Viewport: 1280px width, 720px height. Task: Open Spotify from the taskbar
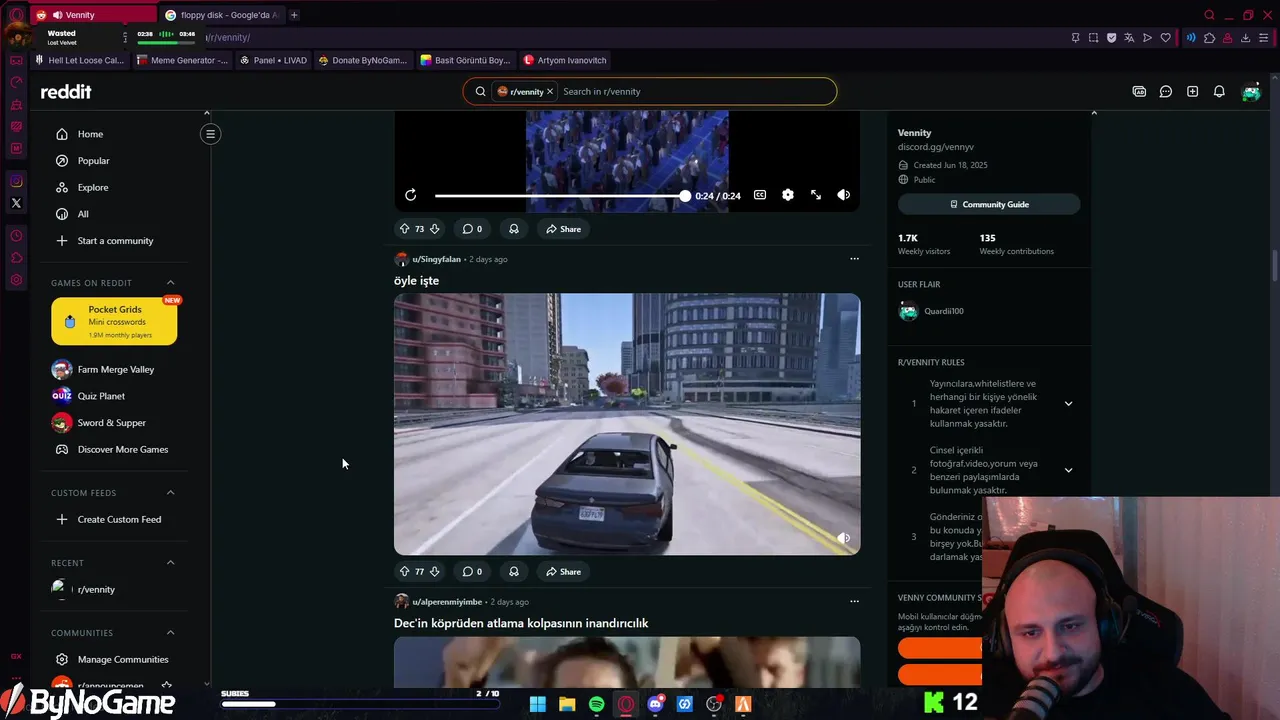(x=596, y=704)
